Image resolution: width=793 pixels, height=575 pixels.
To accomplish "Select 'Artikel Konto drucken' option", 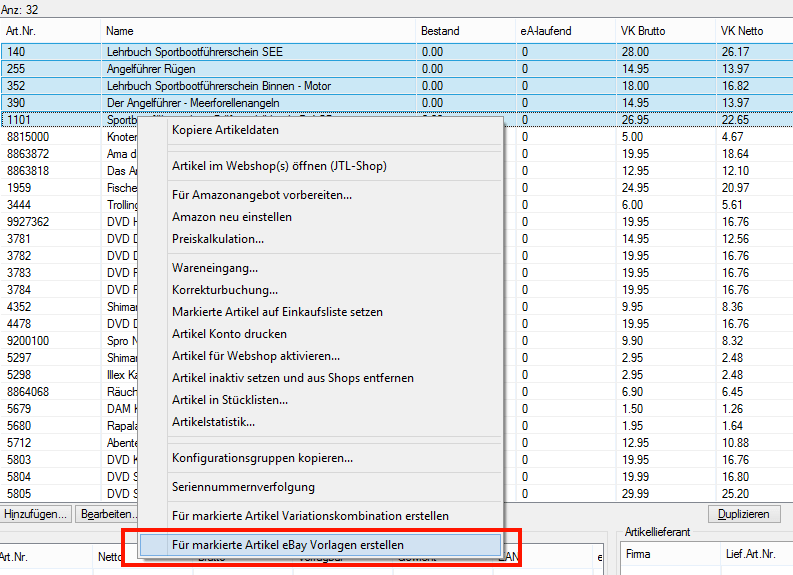I will click(229, 334).
